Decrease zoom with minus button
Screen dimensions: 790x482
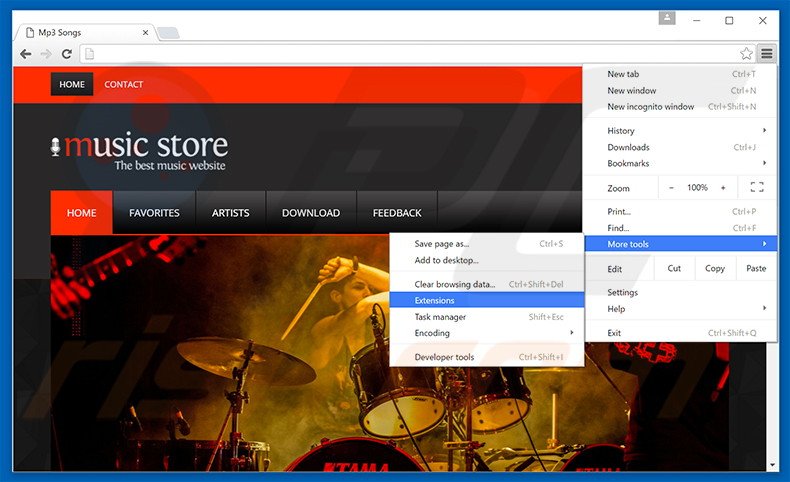pyautogui.click(x=671, y=188)
